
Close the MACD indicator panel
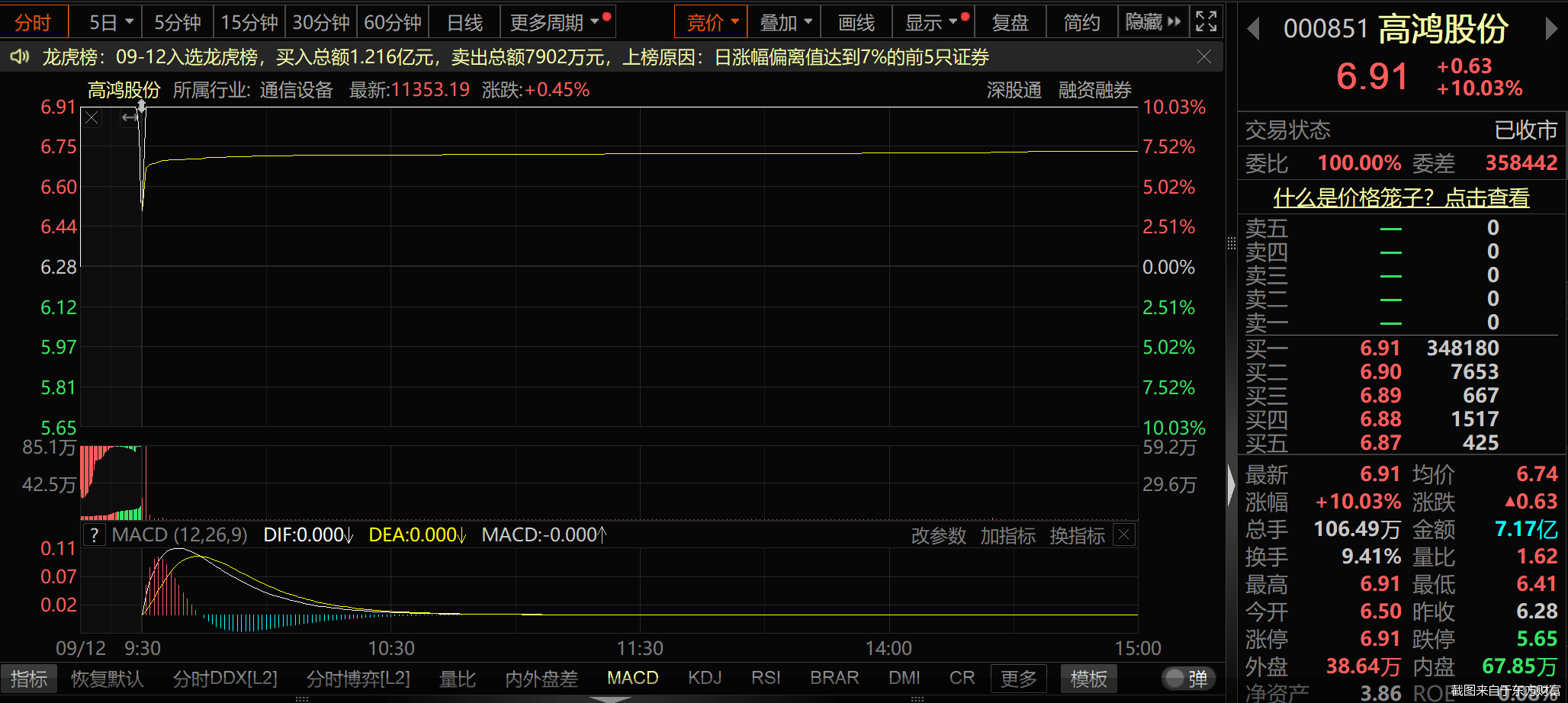(x=1124, y=535)
